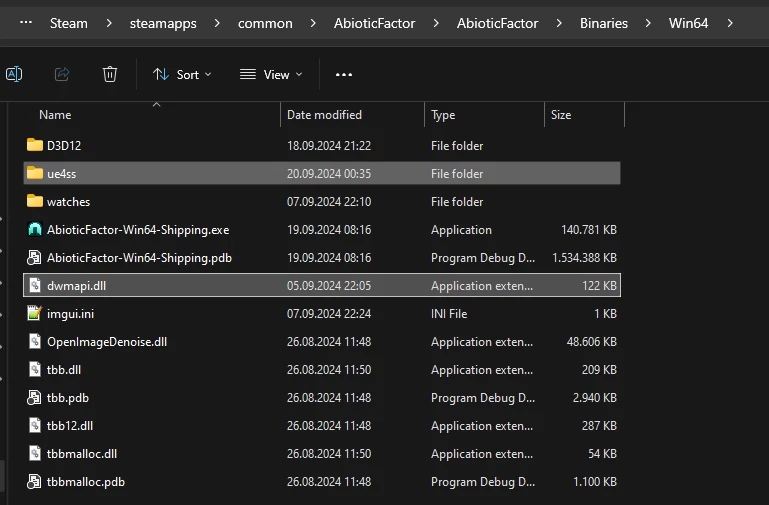Screen dimensions: 769x505
Task: Click Win64 in the breadcrumb path
Action: point(689,23)
